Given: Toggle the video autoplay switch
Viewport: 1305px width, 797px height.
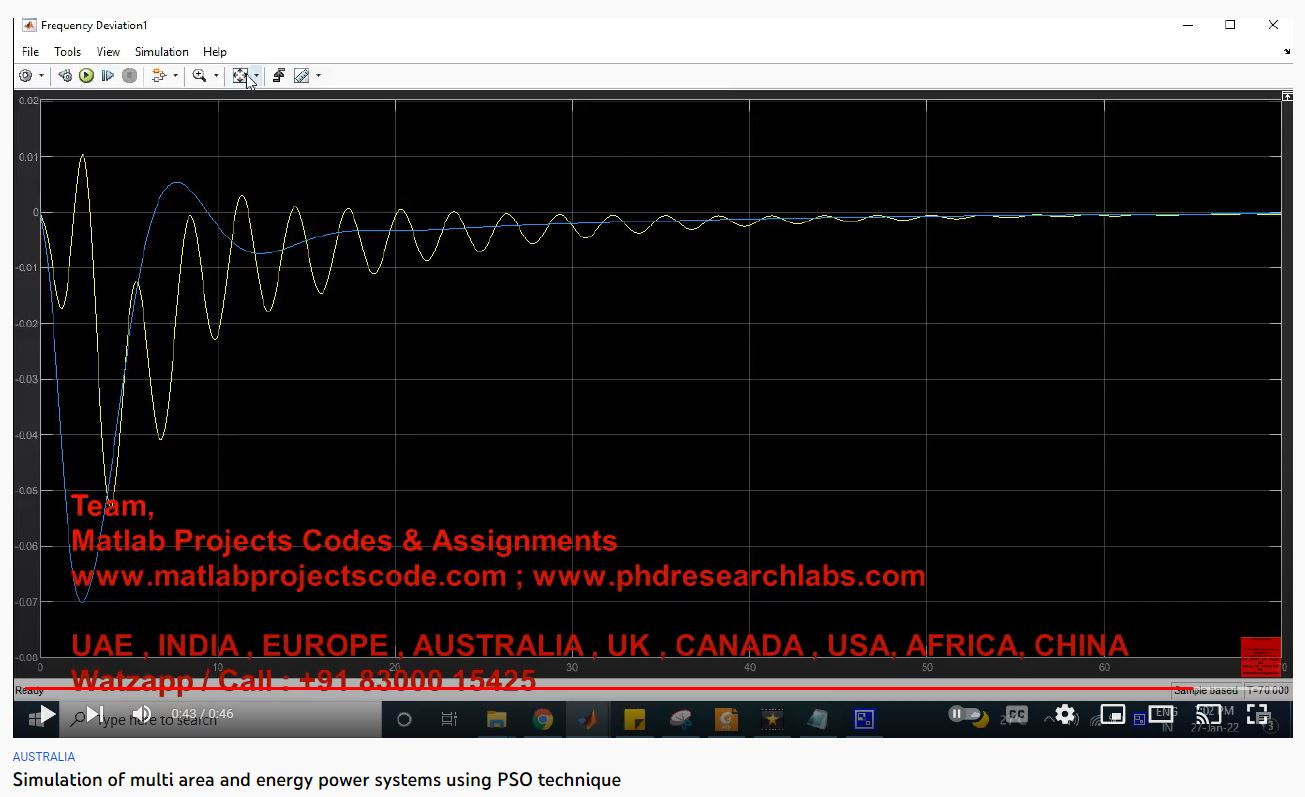Looking at the screenshot, I should (x=965, y=714).
